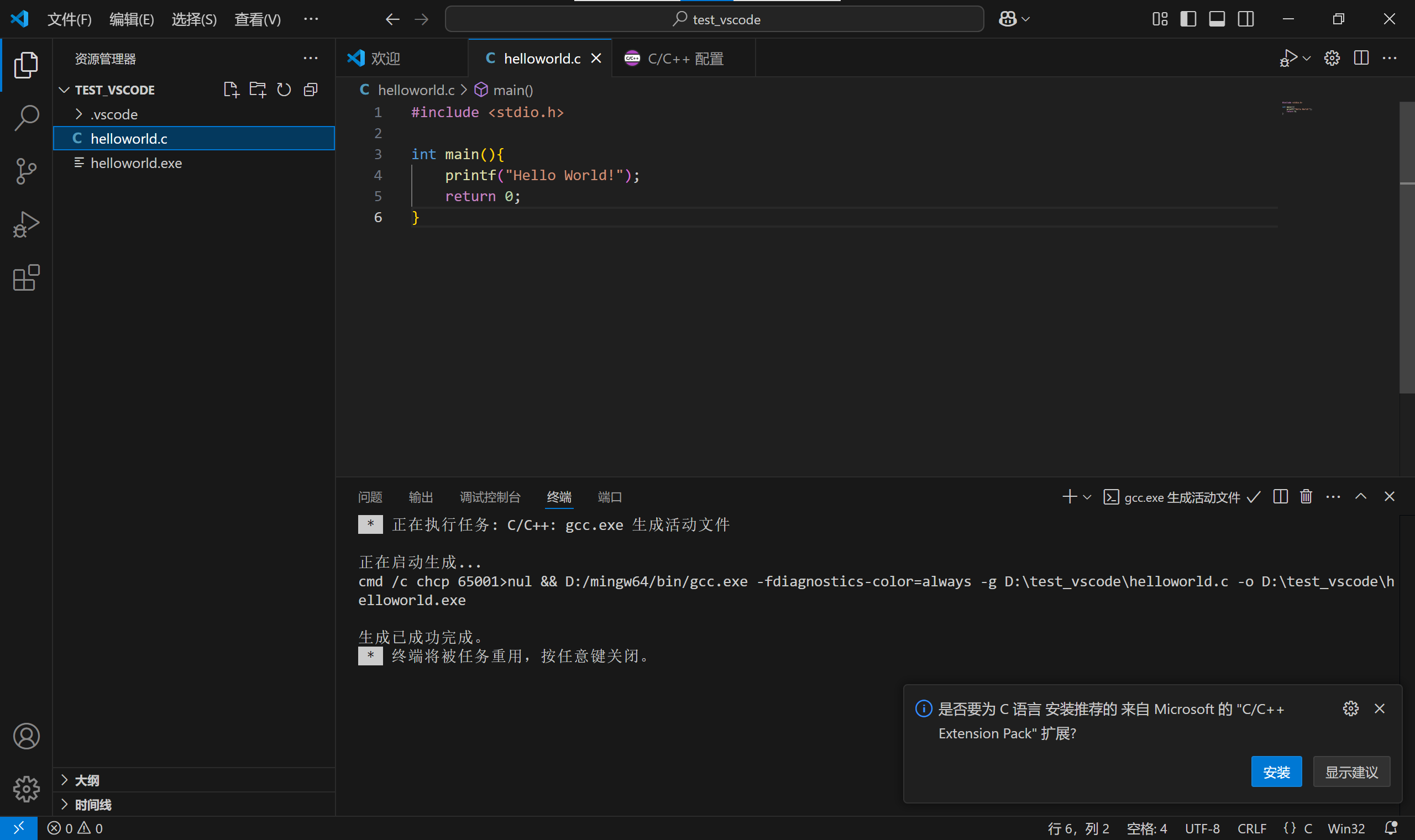The height and width of the screenshot is (840, 1415).
Task: Split the terminal pane
Action: 1280,496
